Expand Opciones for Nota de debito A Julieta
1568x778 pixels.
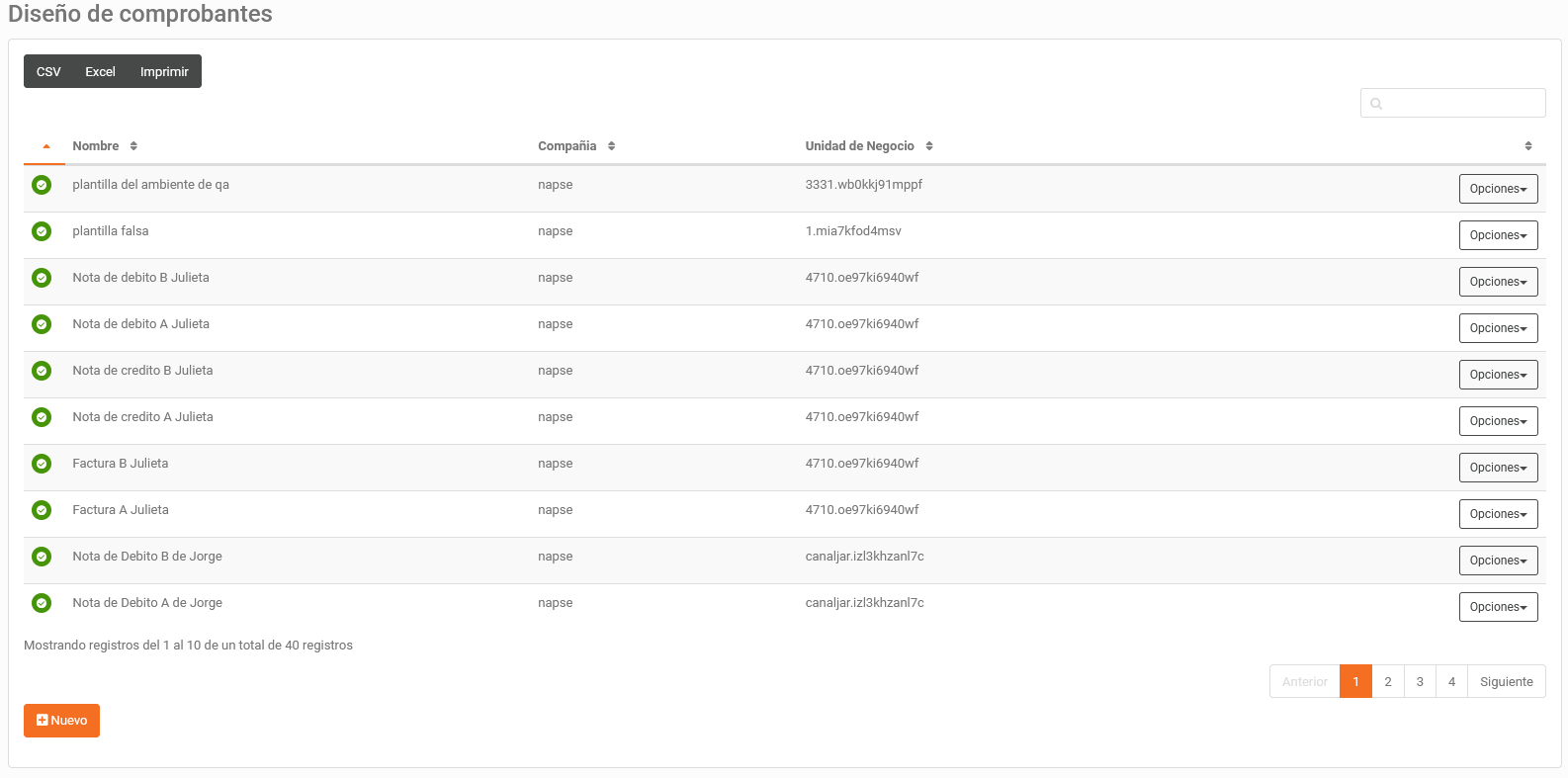pyautogui.click(x=1498, y=328)
